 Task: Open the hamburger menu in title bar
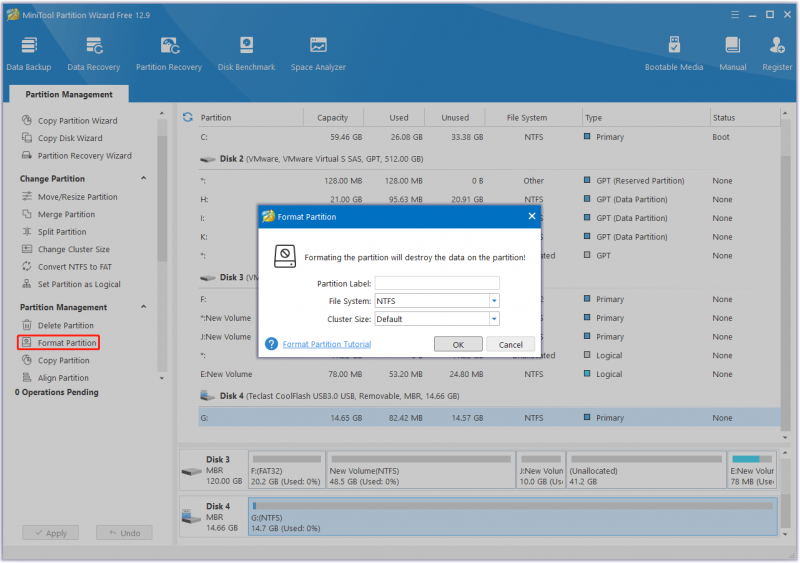click(735, 15)
